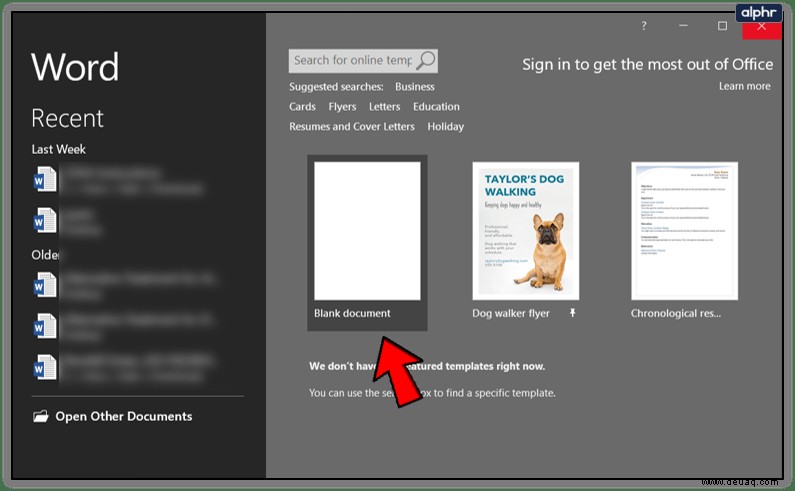Click the help question mark icon

pos(644,26)
